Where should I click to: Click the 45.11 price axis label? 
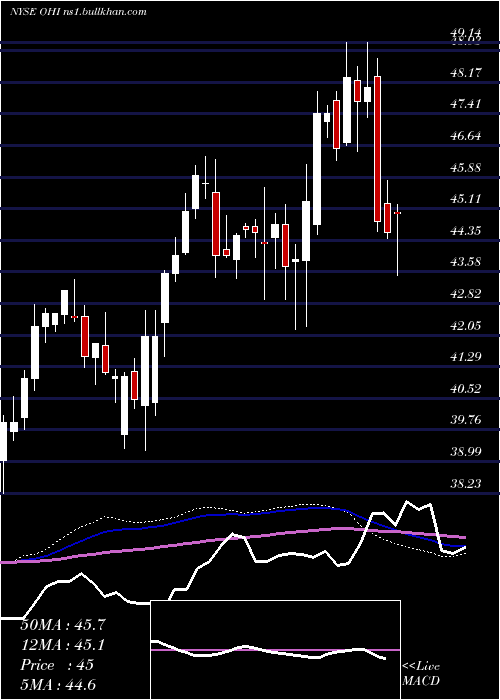point(466,199)
